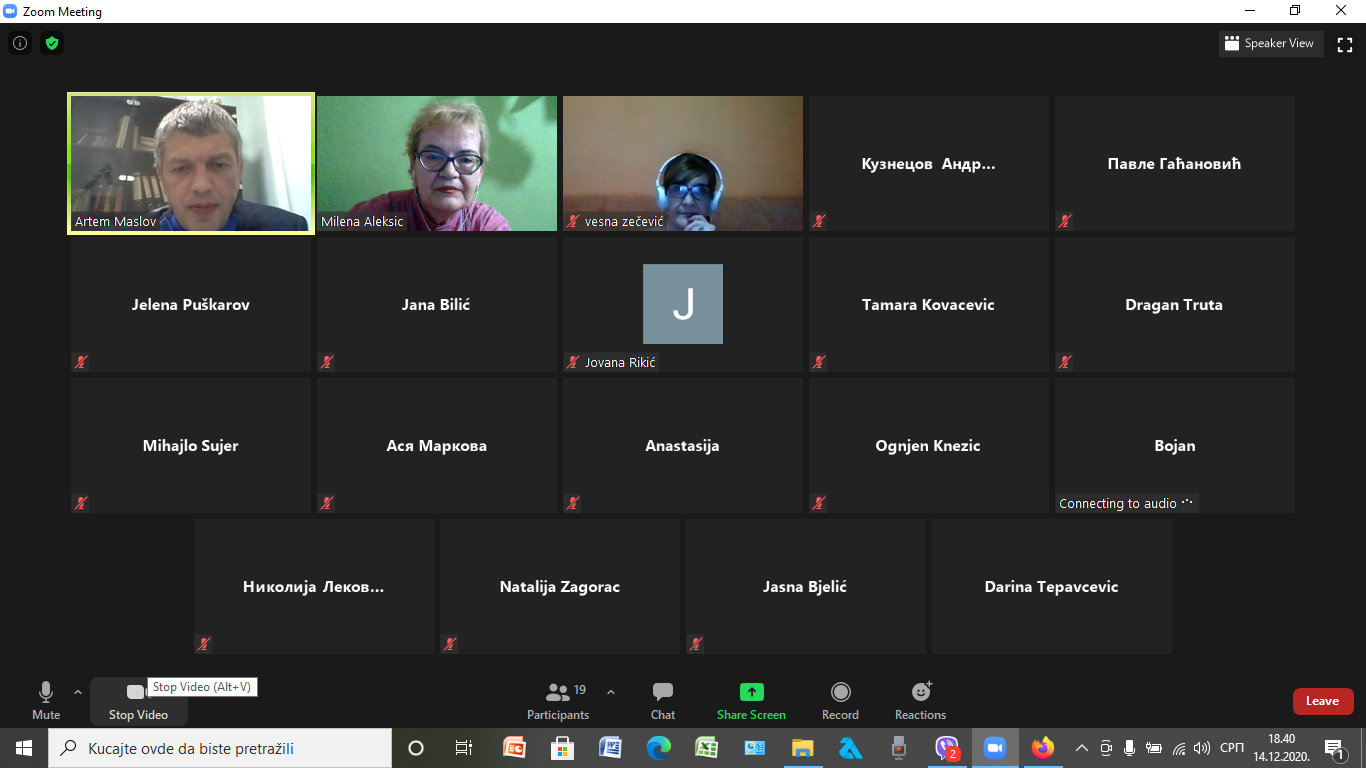
Task: Expand the arrow beside Participants
Action: [x=611, y=692]
